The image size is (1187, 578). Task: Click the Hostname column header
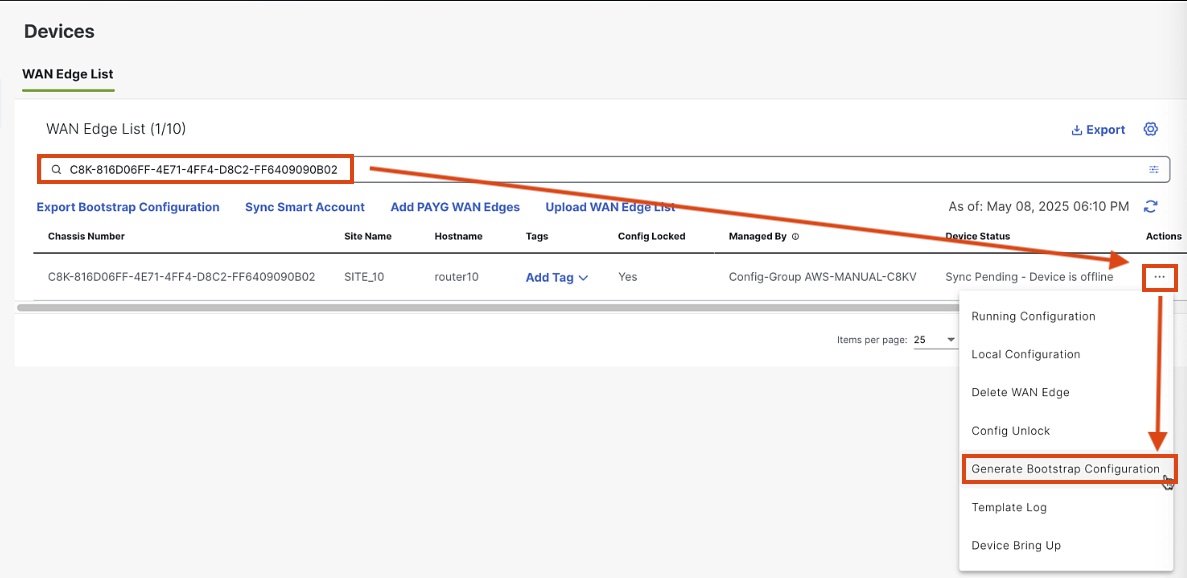click(x=458, y=236)
